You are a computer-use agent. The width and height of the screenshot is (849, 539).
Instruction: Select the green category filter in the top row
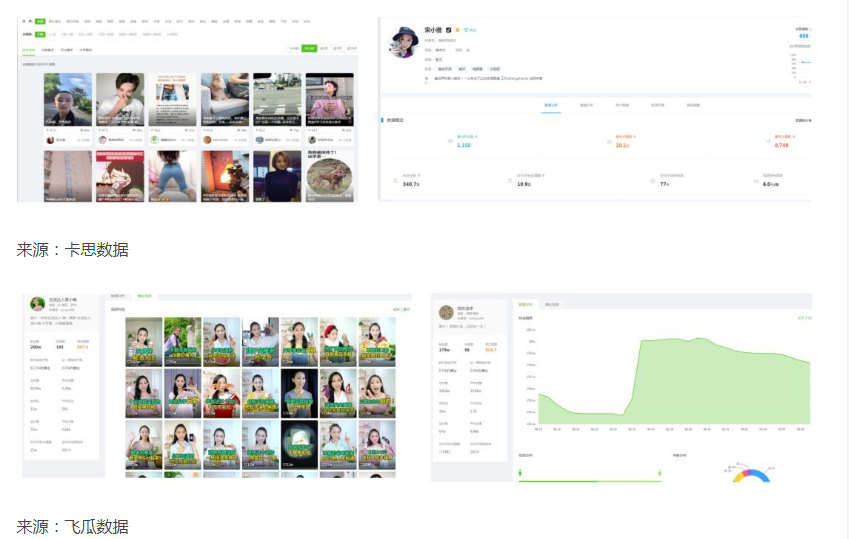tap(40, 21)
